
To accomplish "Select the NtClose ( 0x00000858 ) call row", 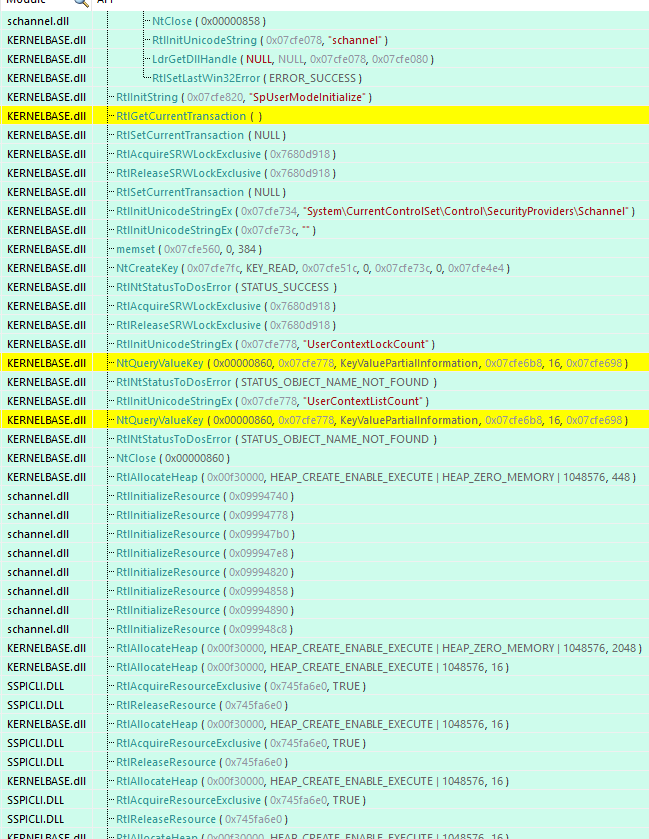I will point(324,21).
